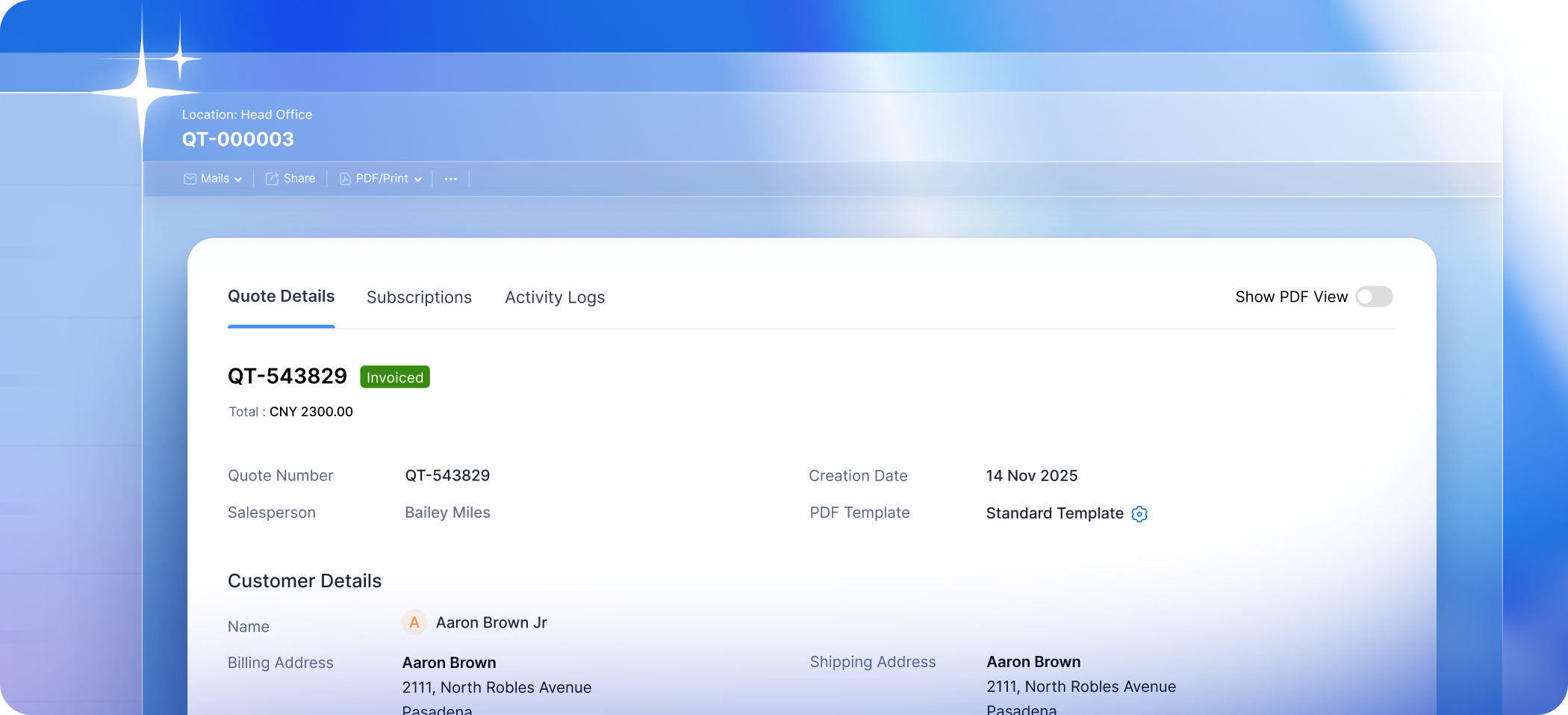Expand the PDF/Print dropdown
Image resolution: width=1568 pixels, height=715 pixels.
(381, 179)
